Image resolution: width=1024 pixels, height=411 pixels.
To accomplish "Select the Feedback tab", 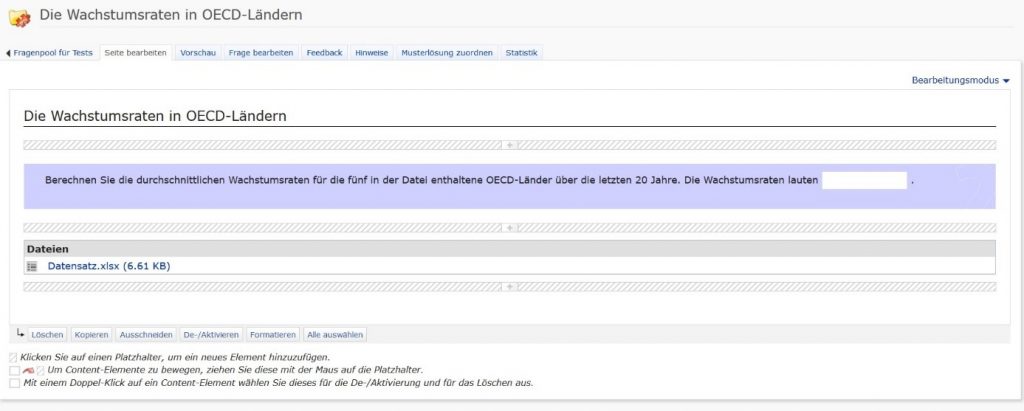I will (324, 53).
